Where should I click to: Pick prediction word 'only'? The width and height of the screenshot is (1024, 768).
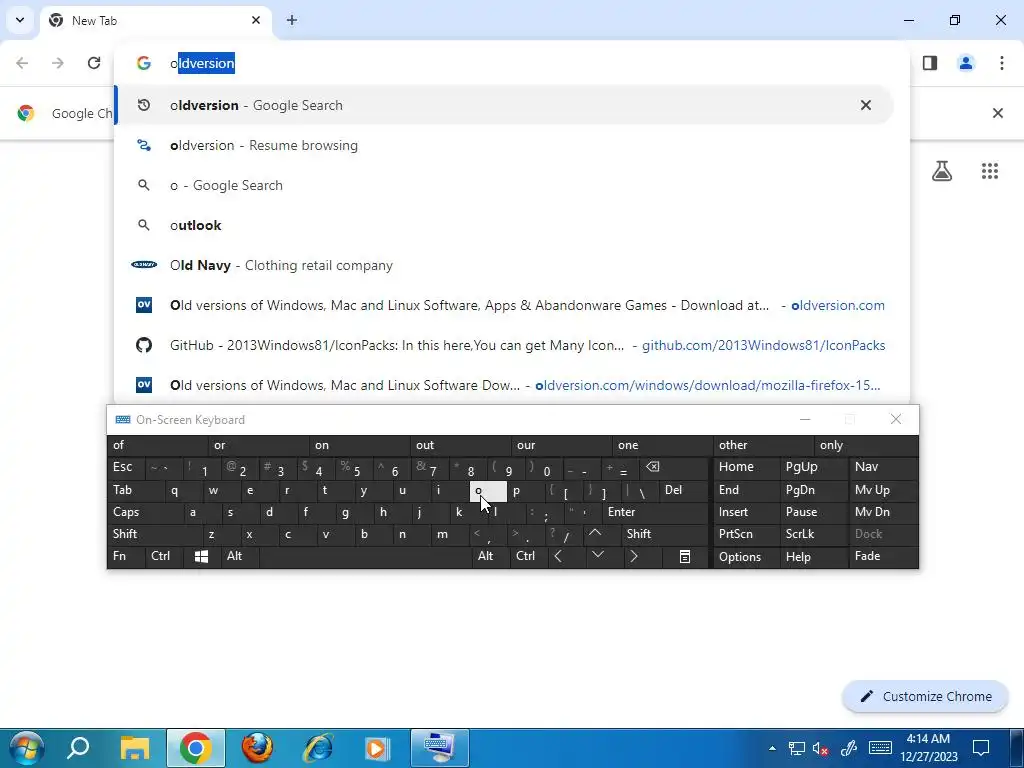click(x=866, y=445)
